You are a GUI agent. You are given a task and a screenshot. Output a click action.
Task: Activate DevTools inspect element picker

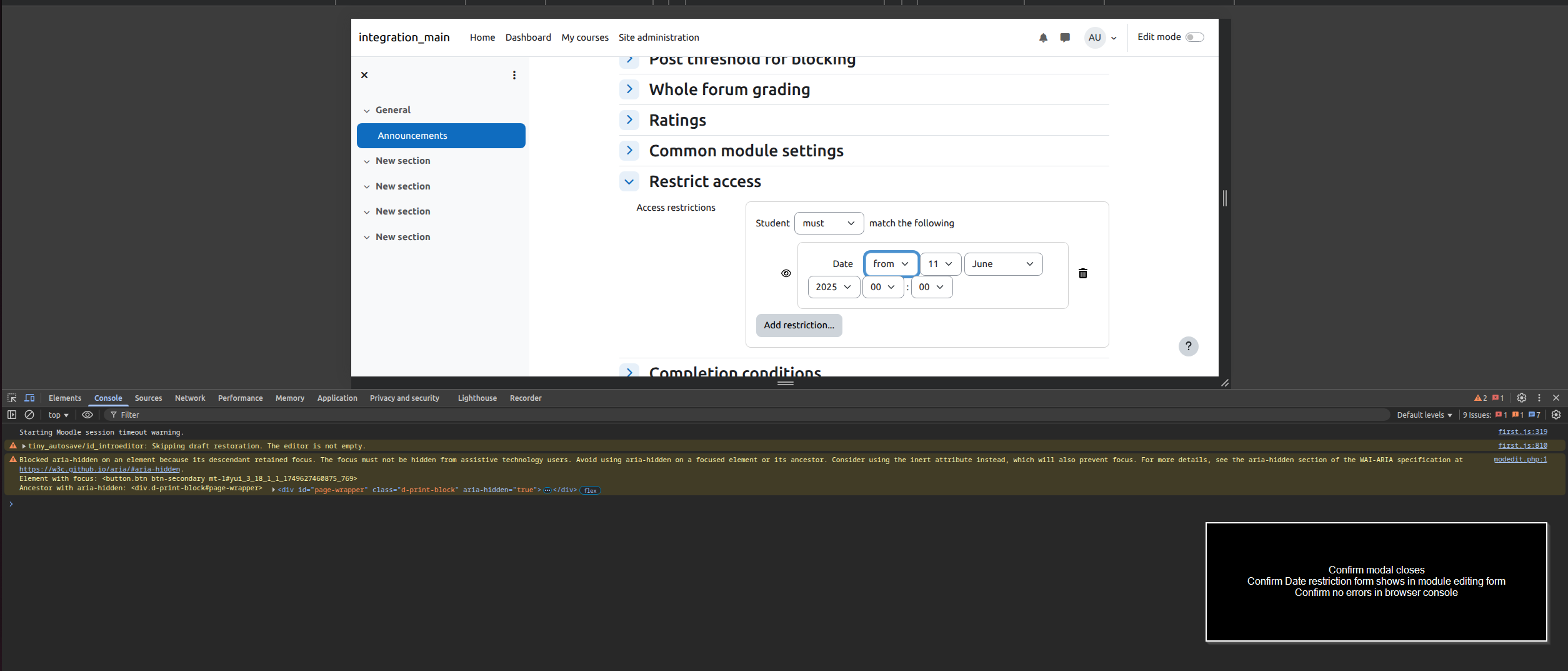point(12,398)
